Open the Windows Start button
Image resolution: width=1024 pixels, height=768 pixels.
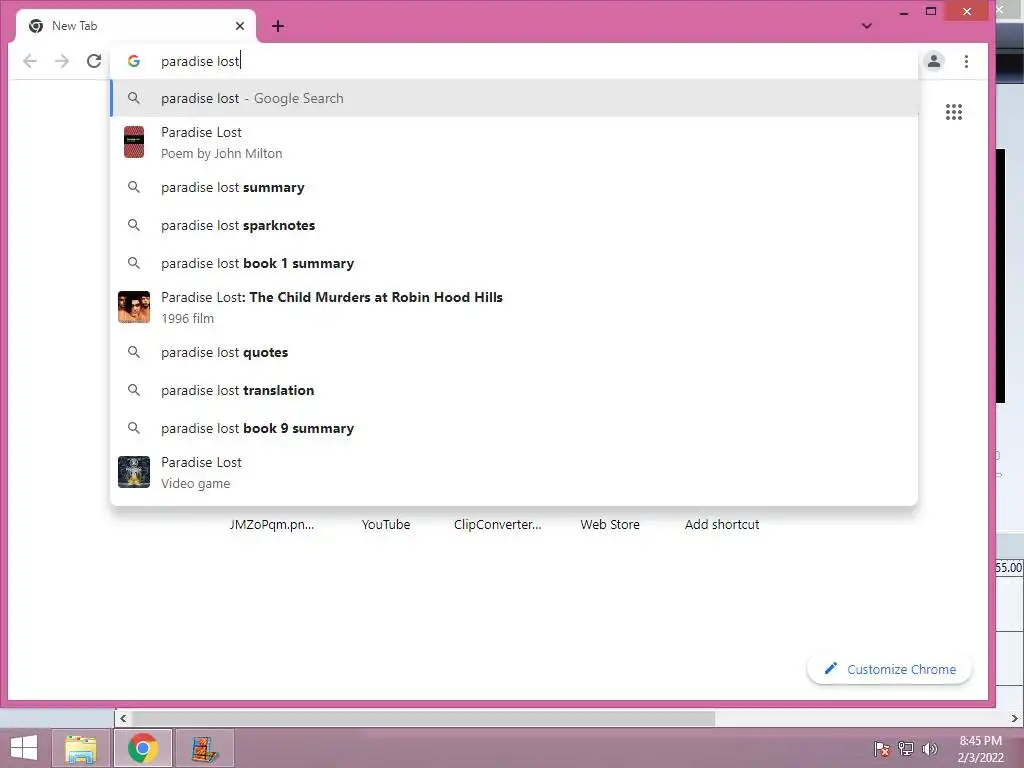pyautogui.click(x=24, y=749)
